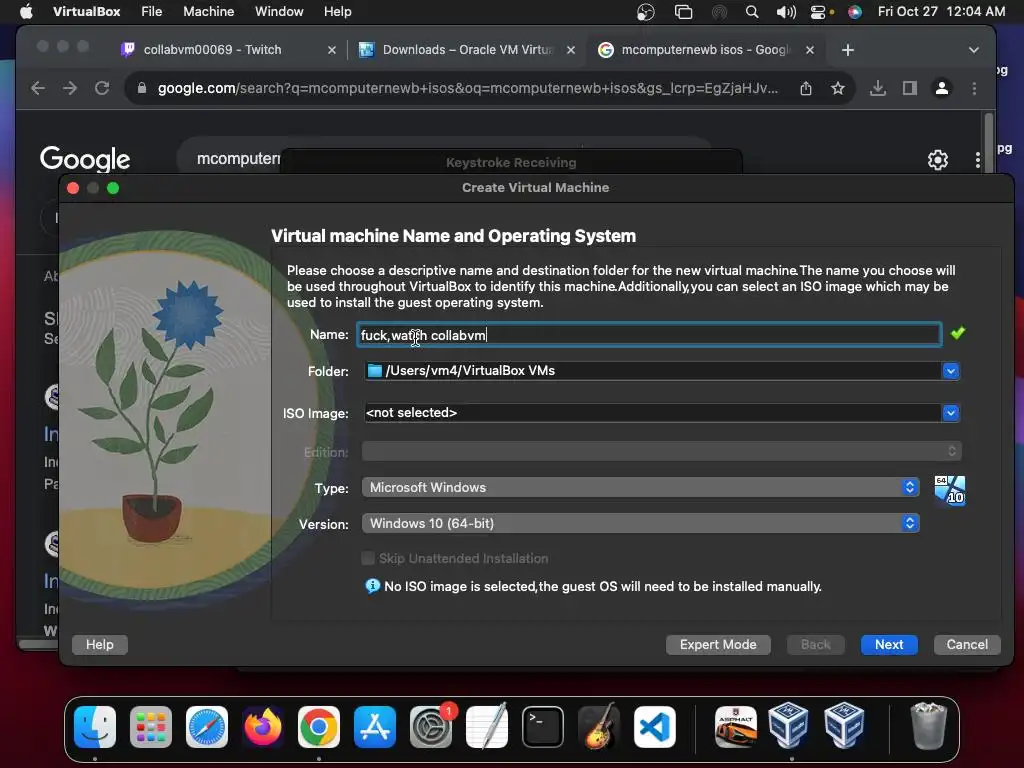Switch to Downloads Oracle VM VirtualBox tab
The height and width of the screenshot is (768, 1024).
466,50
